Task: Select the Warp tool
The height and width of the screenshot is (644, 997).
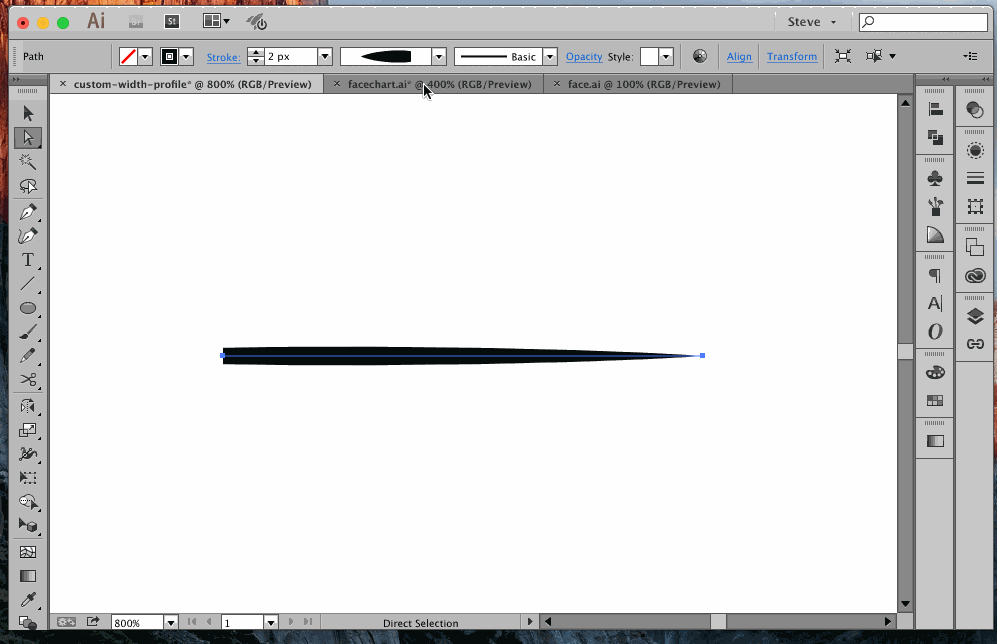Action: pyautogui.click(x=28, y=454)
